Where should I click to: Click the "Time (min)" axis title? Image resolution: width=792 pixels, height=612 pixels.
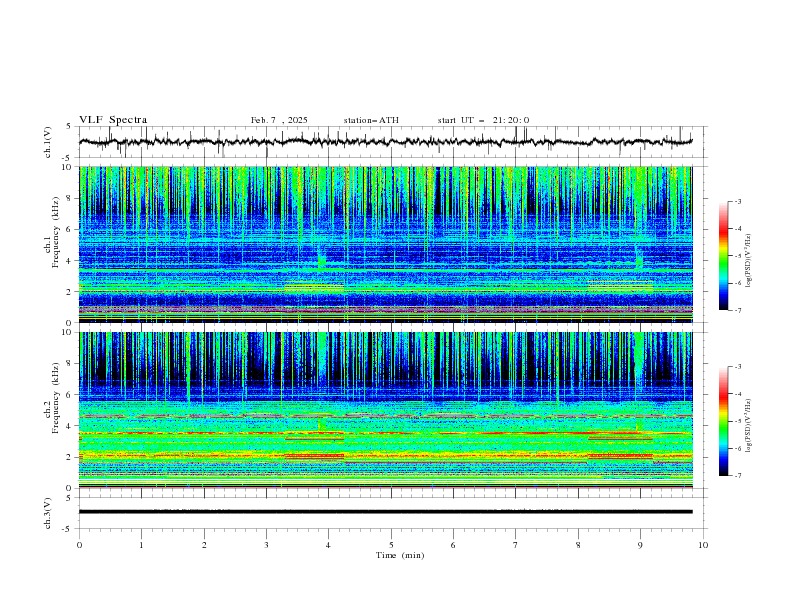400,555
